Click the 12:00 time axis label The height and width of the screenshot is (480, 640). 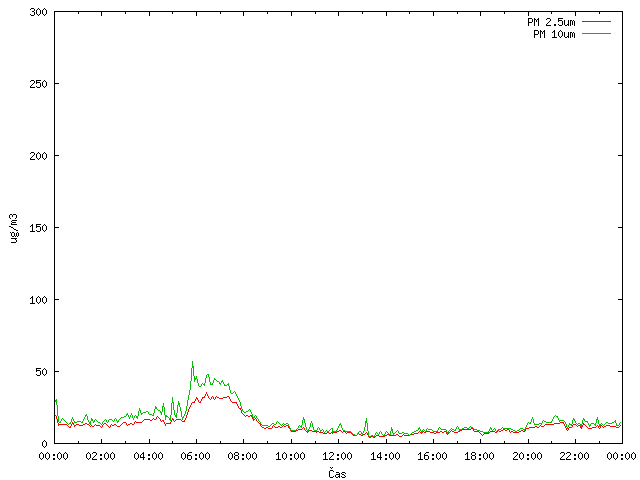338,456
